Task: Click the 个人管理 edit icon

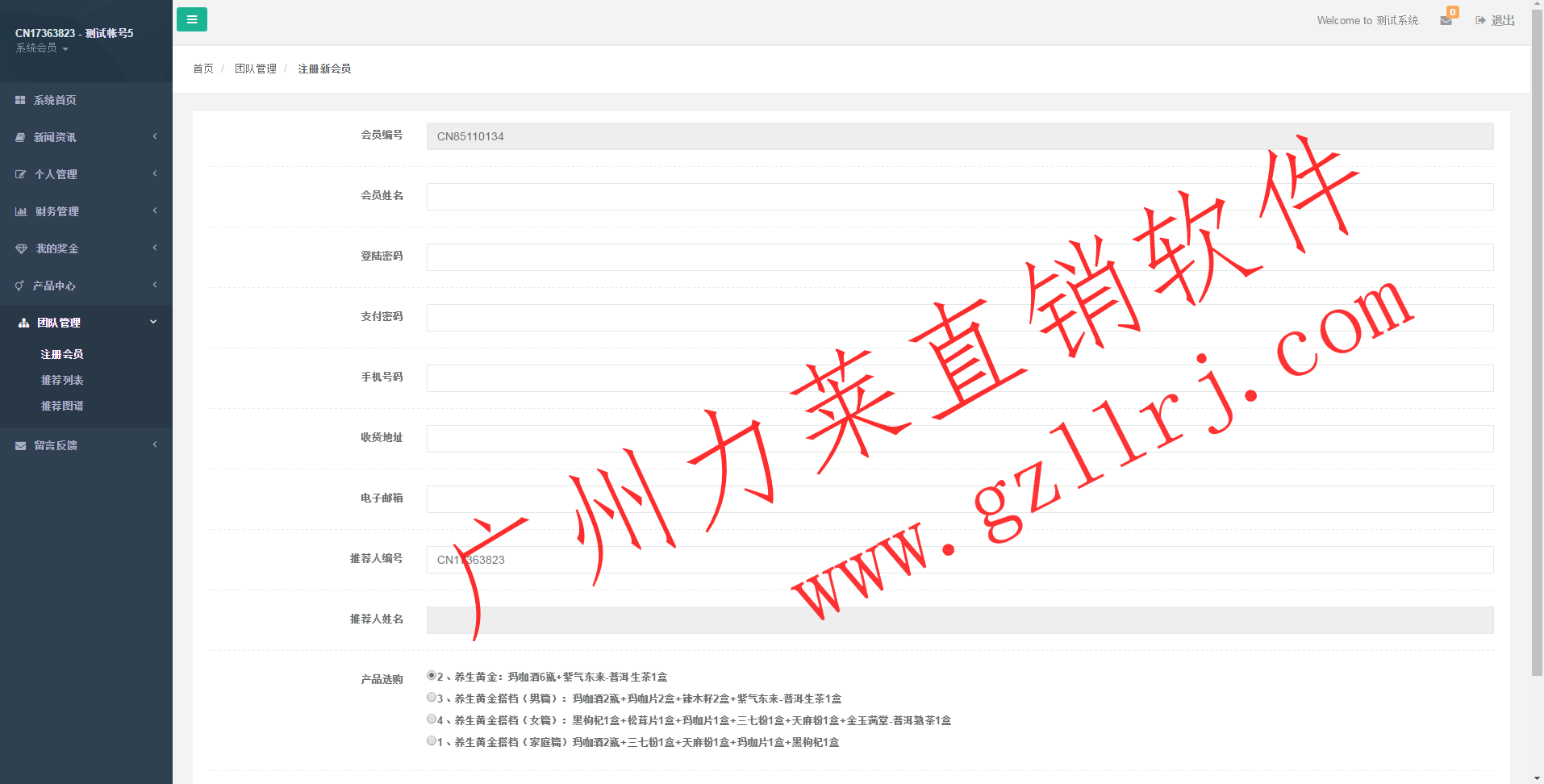Action: [x=20, y=174]
